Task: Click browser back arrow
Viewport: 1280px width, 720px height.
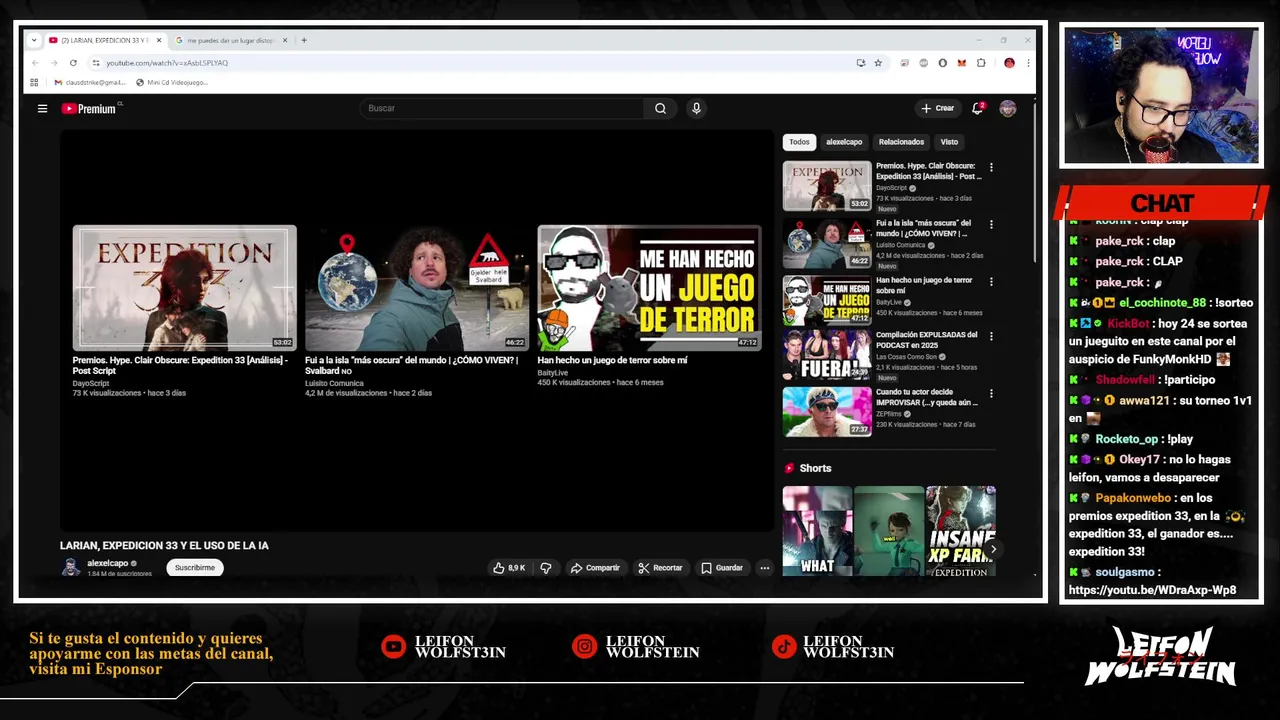Action: click(x=35, y=63)
